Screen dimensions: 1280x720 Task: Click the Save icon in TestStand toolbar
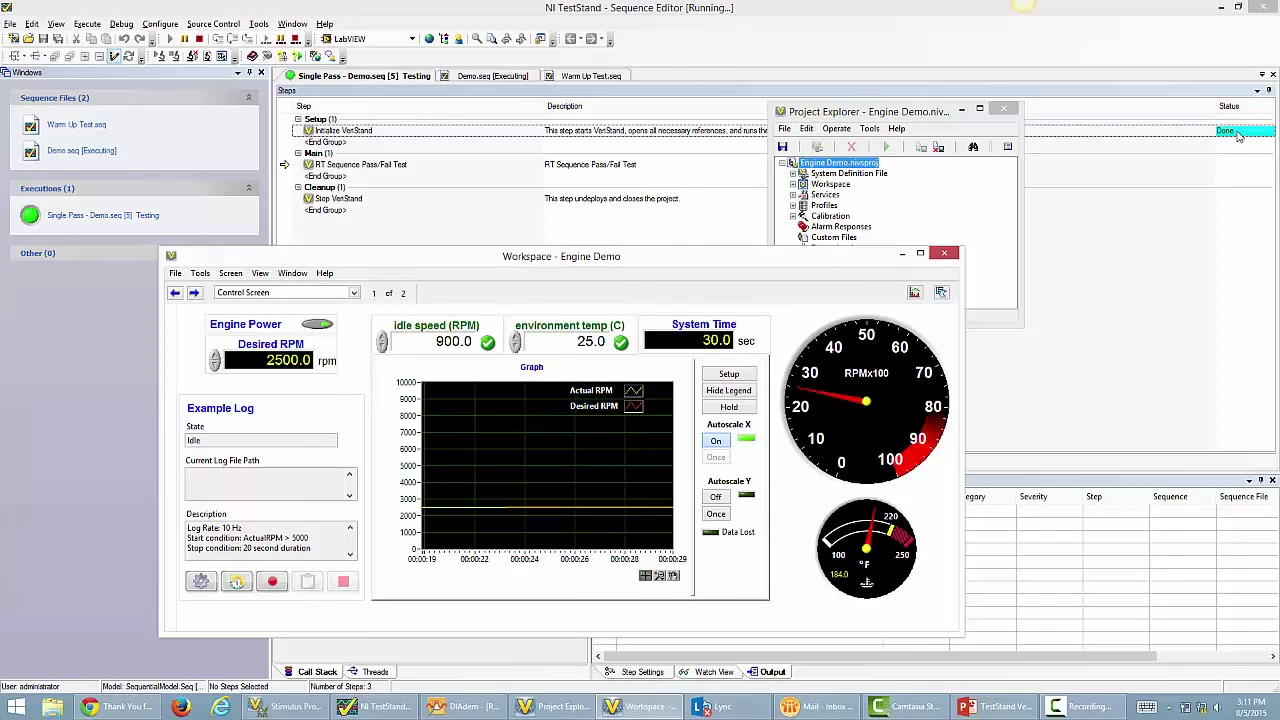point(43,39)
